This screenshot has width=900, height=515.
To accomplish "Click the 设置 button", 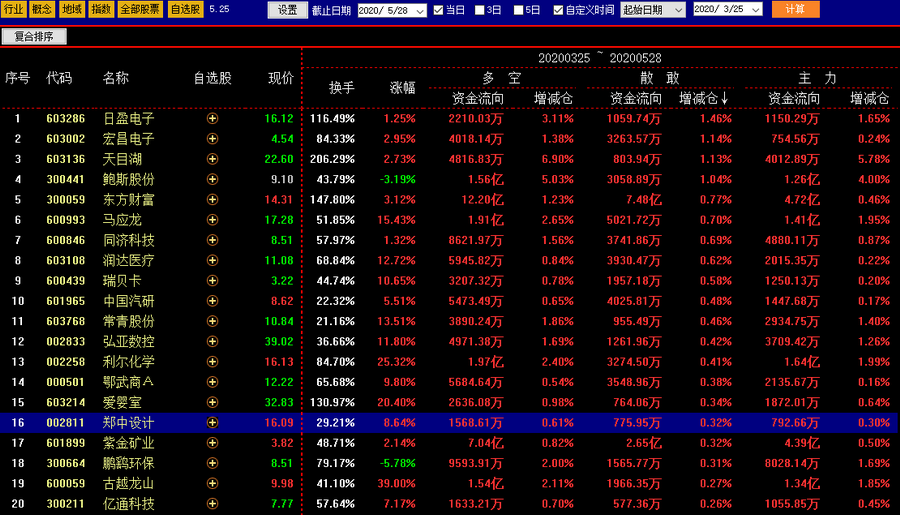I will point(287,9).
